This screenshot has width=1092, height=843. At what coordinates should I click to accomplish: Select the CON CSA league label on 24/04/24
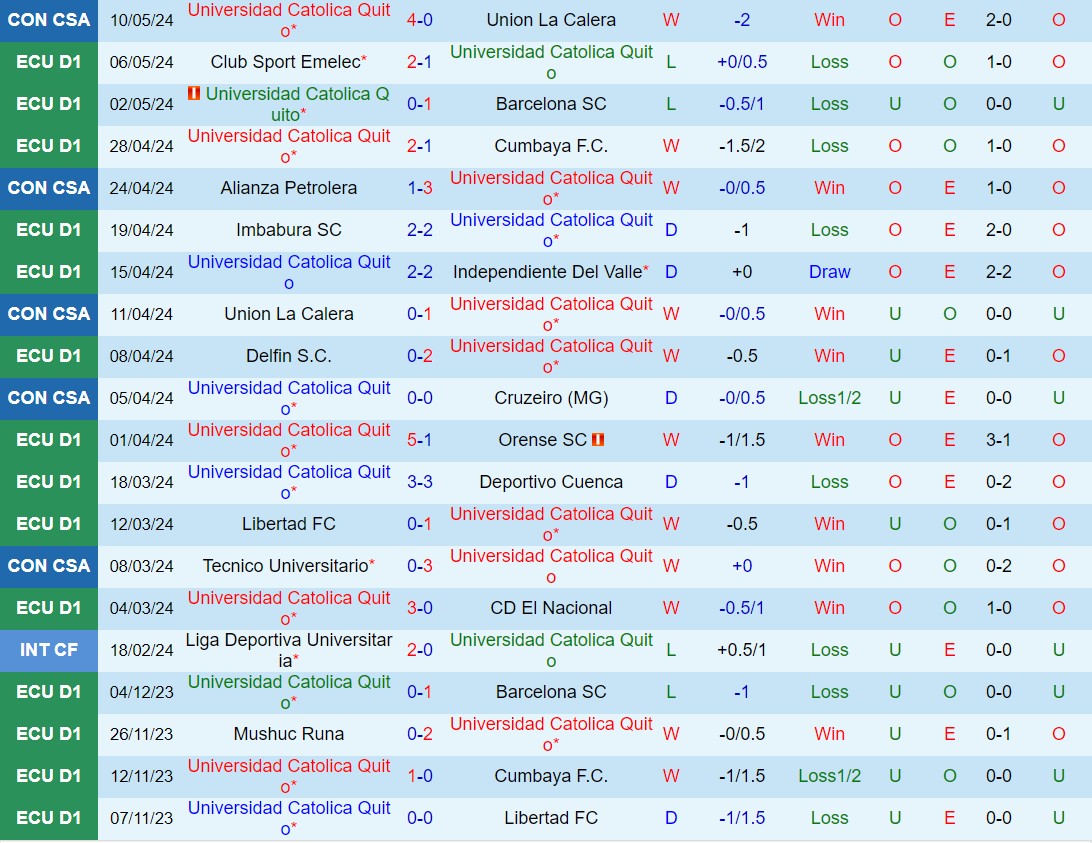(49, 188)
